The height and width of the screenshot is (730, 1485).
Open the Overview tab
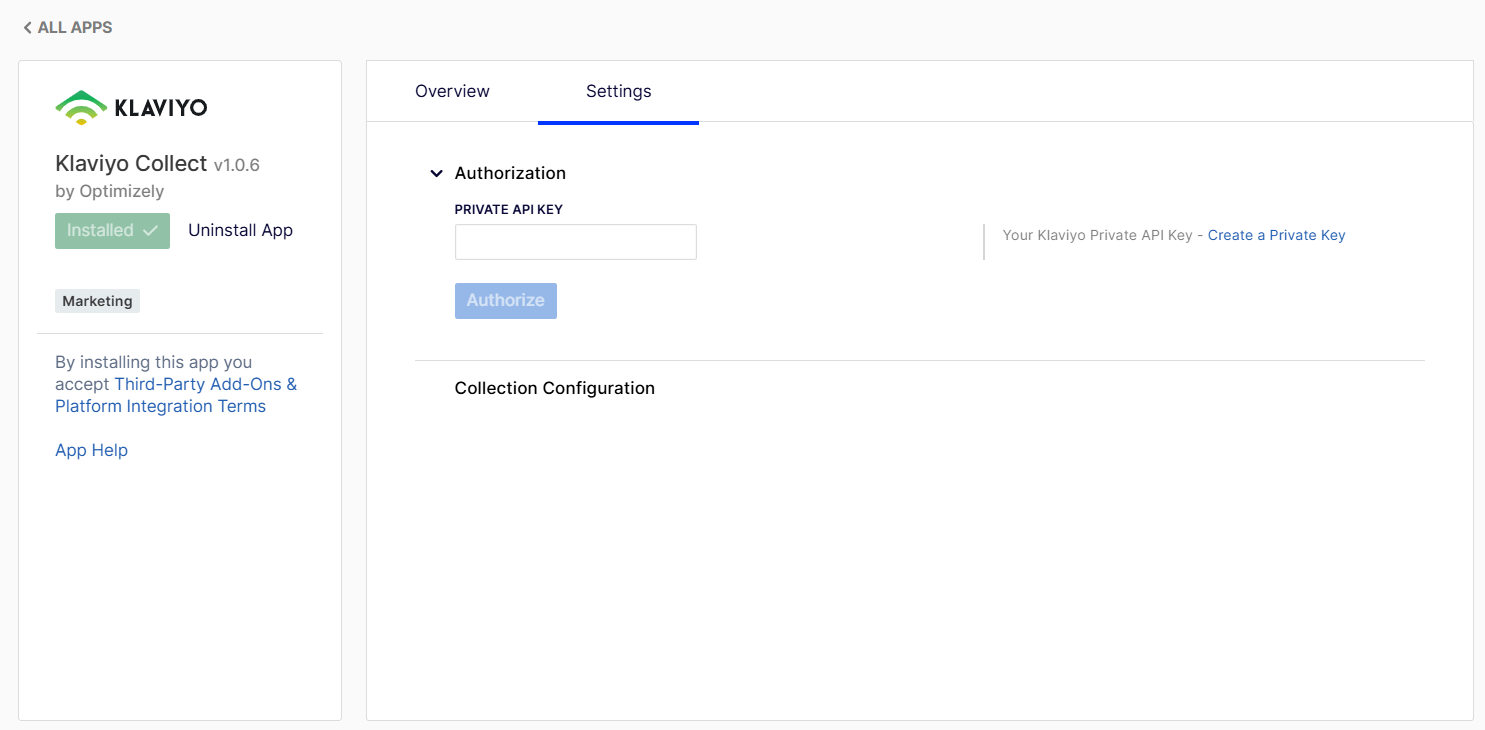pos(452,91)
